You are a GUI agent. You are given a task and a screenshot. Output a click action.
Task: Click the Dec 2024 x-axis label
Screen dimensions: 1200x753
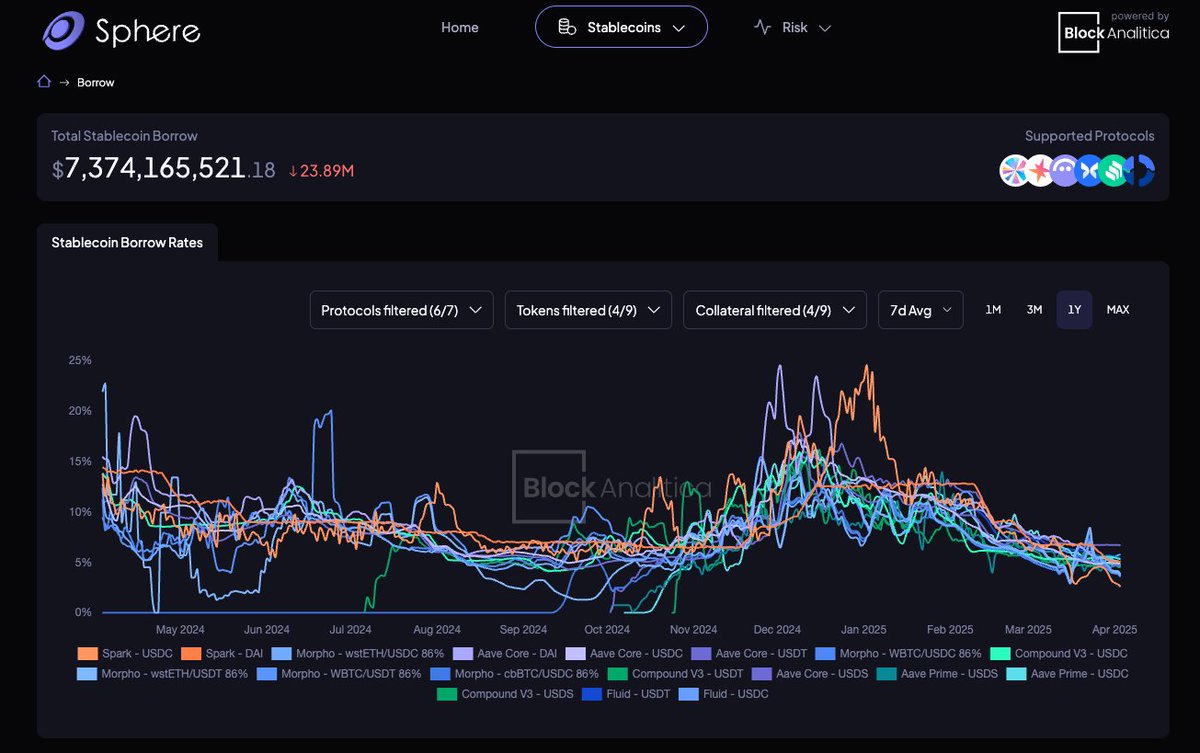777,630
